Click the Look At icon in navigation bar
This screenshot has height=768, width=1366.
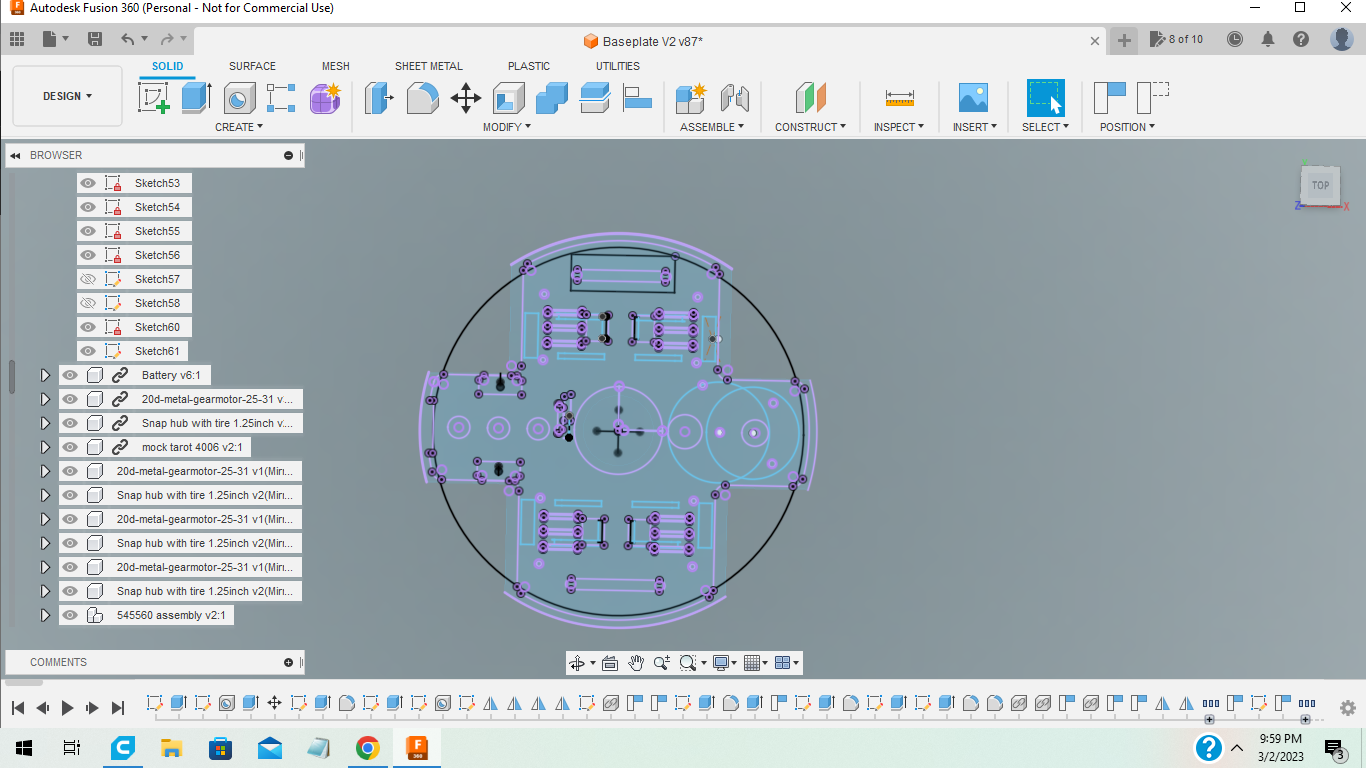tap(610, 663)
